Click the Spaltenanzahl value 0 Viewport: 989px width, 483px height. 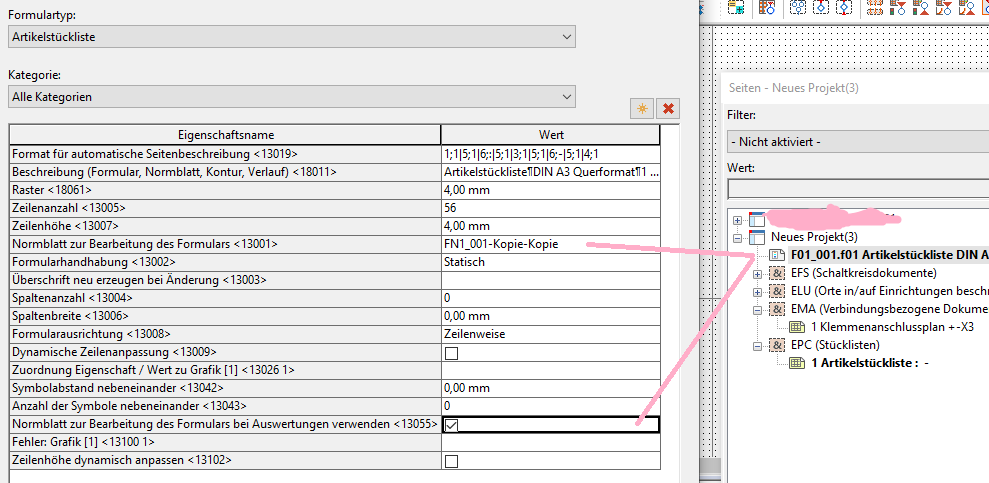click(x=551, y=298)
